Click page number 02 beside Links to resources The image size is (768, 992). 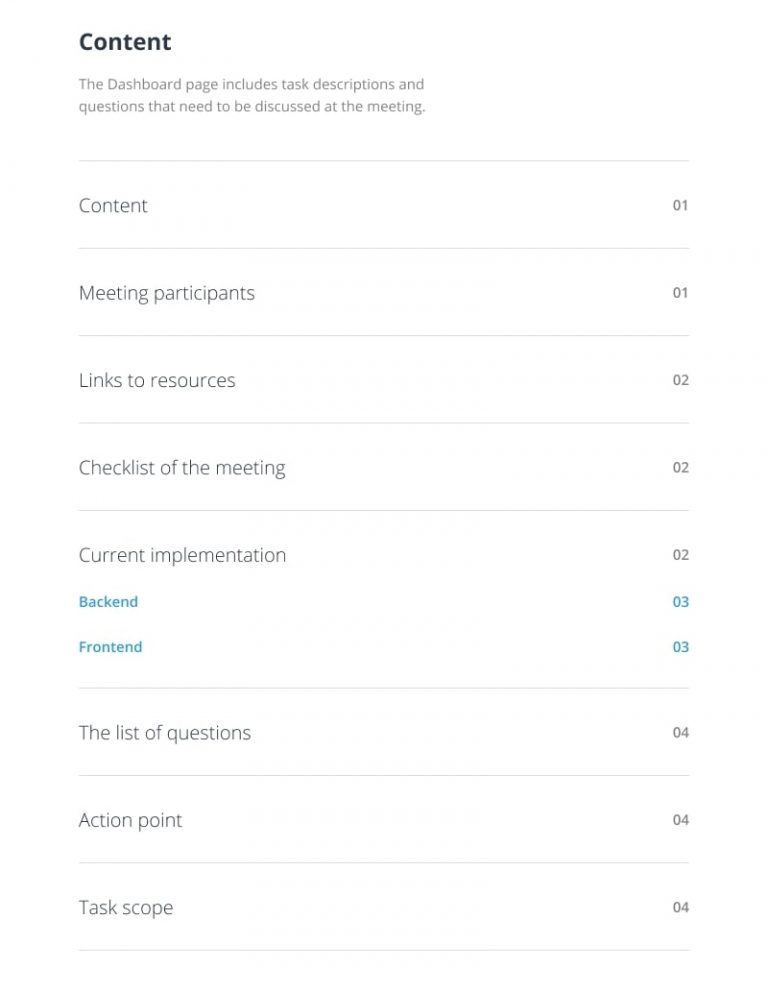[x=680, y=381]
